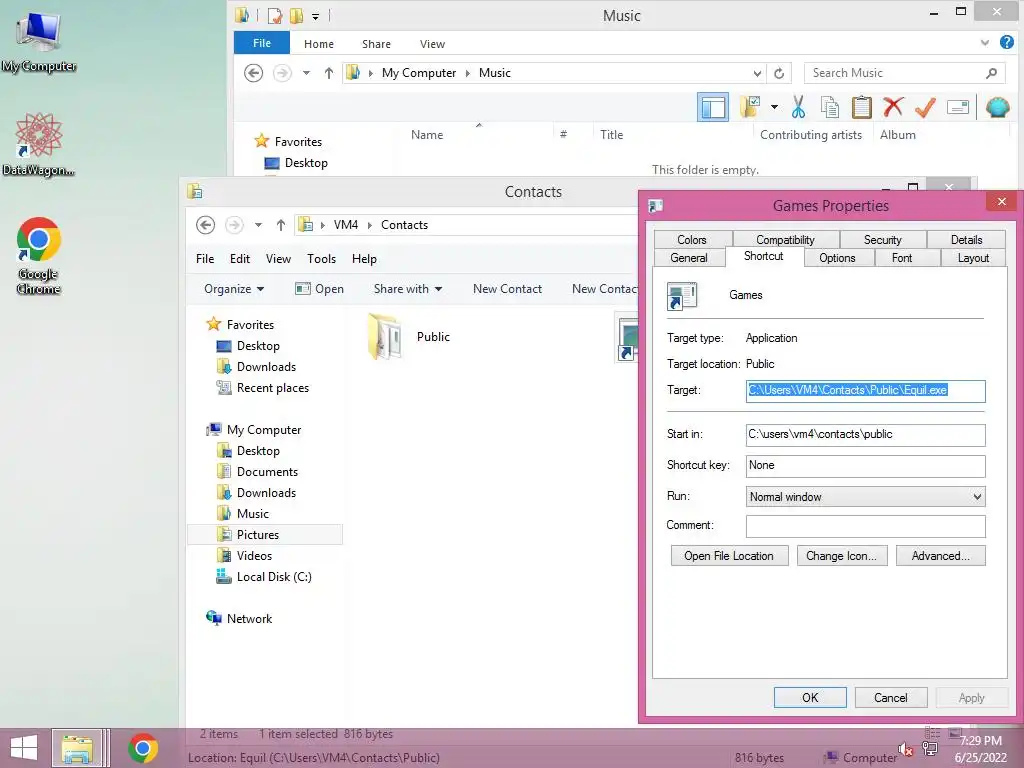The height and width of the screenshot is (768, 1024).
Task: Click the Shortcut key field
Action: [865, 466]
